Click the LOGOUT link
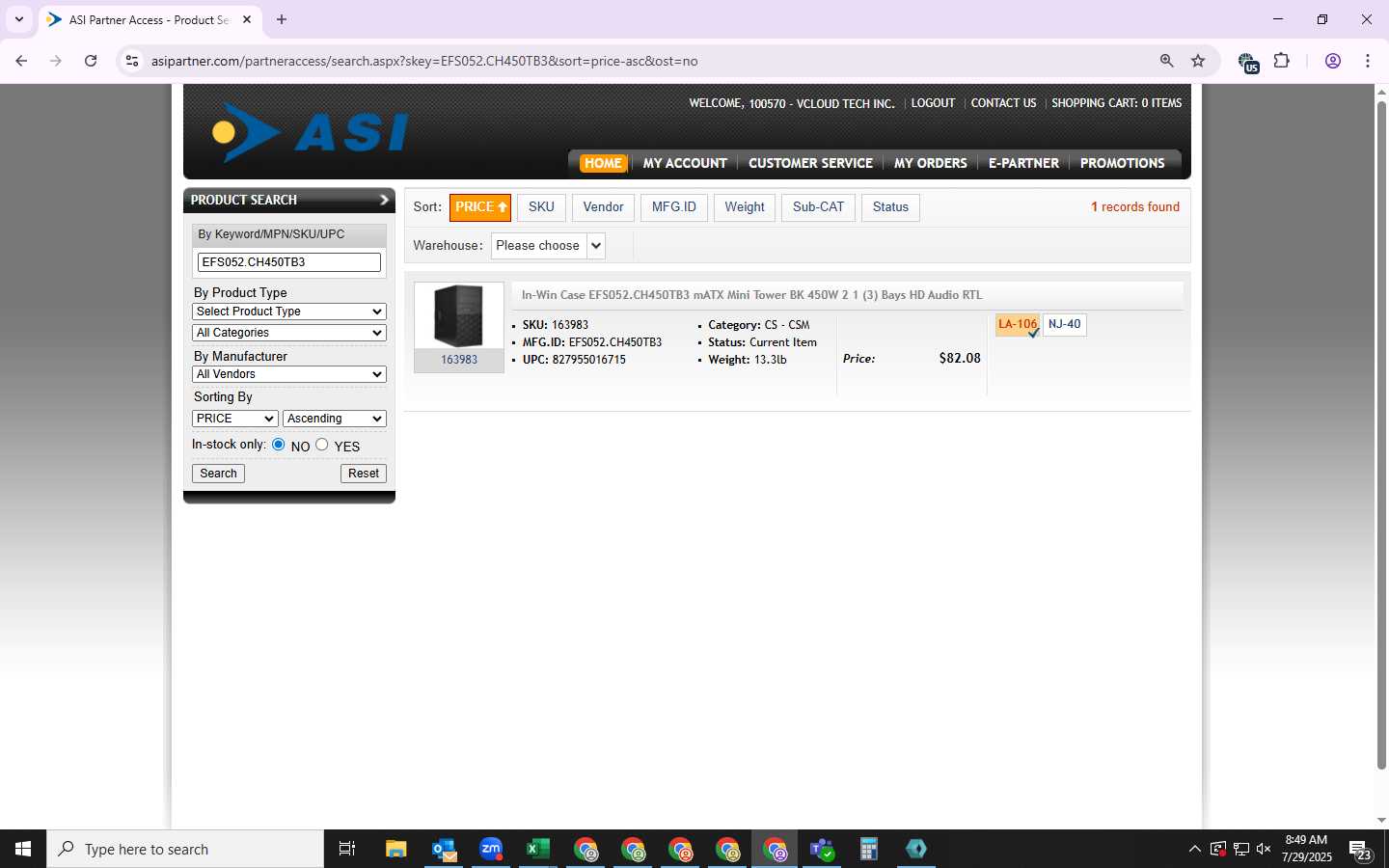Screen dimensions: 1389x868 pos(933,103)
